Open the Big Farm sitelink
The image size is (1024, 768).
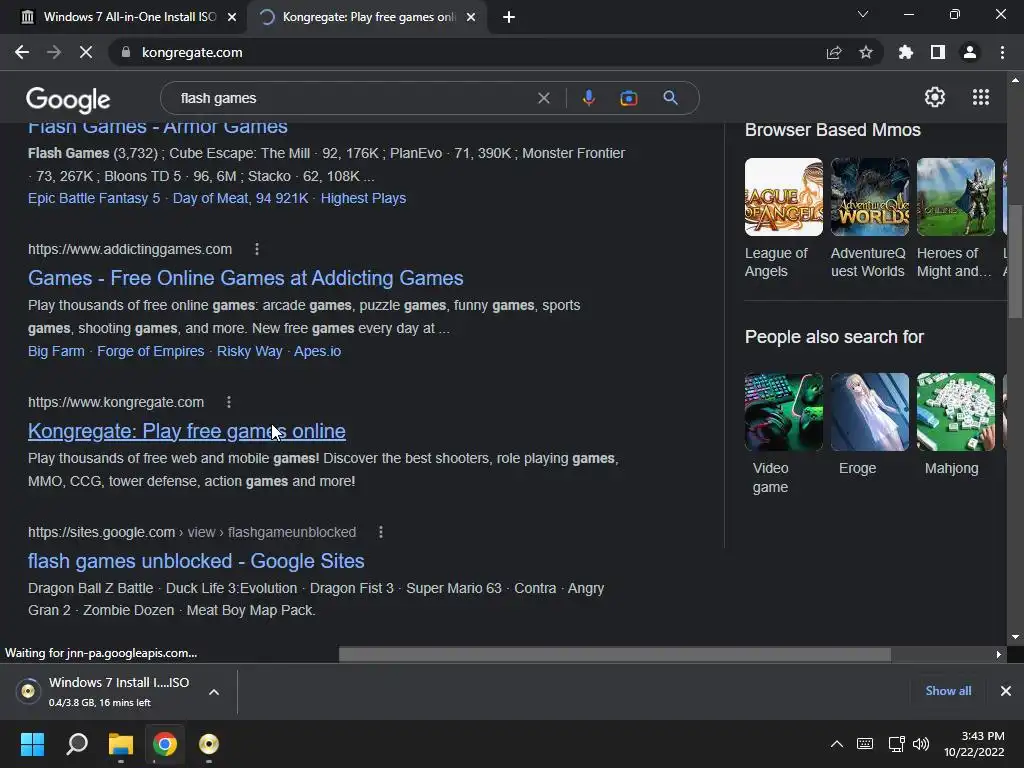[56, 351]
